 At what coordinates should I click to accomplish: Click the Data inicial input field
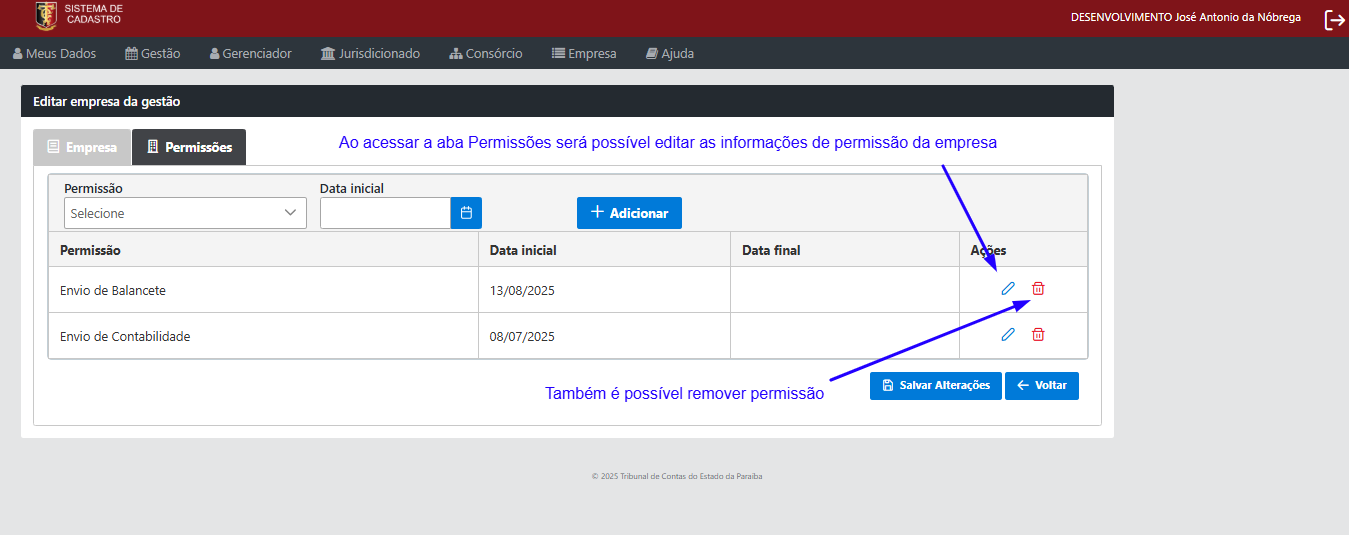386,213
